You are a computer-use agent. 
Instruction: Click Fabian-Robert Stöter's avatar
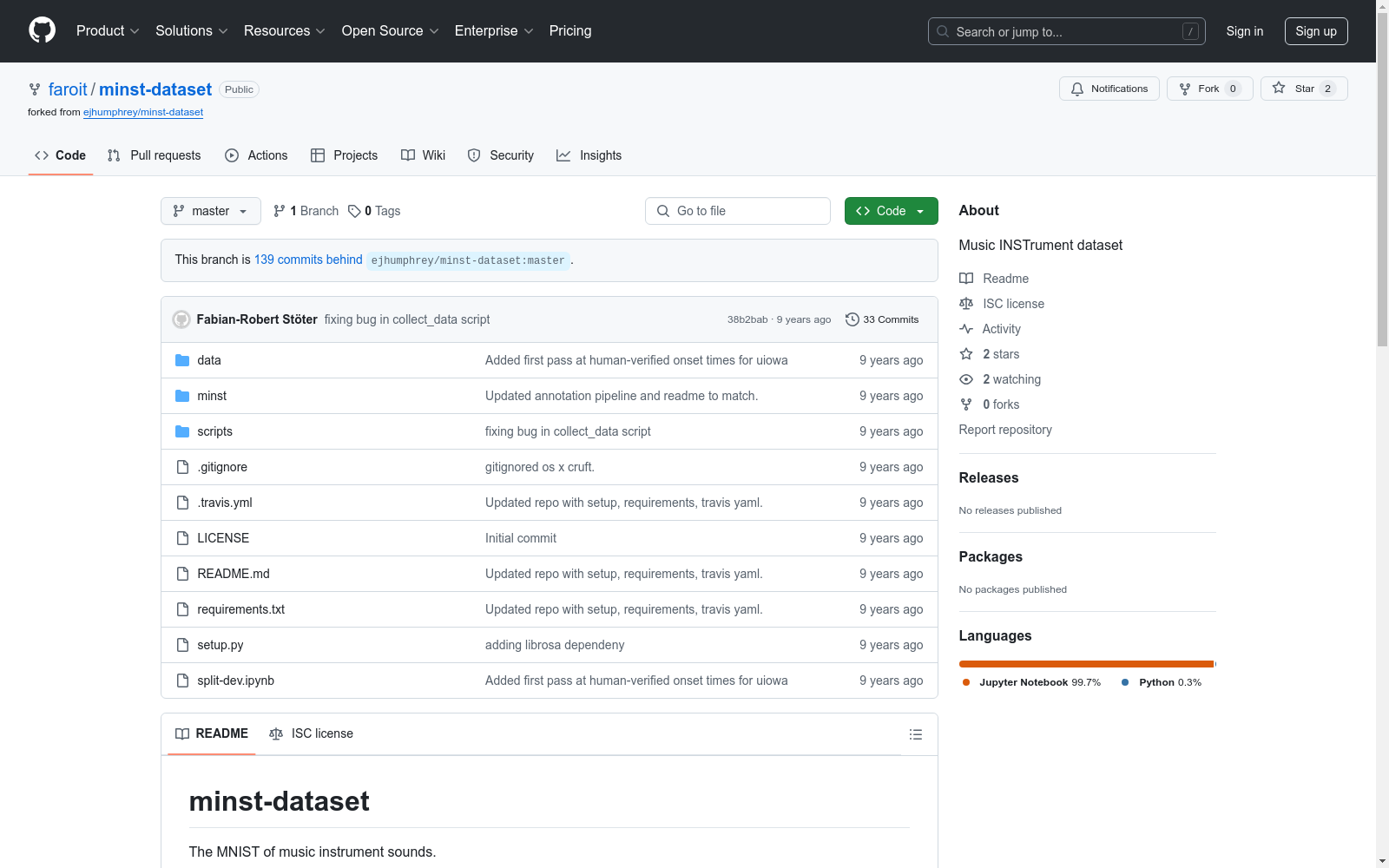[x=181, y=319]
